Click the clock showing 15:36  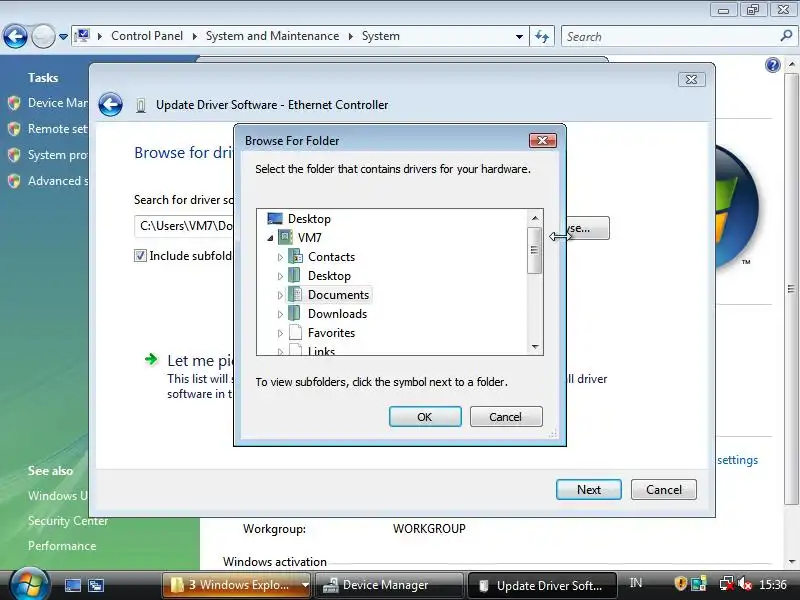click(773, 584)
